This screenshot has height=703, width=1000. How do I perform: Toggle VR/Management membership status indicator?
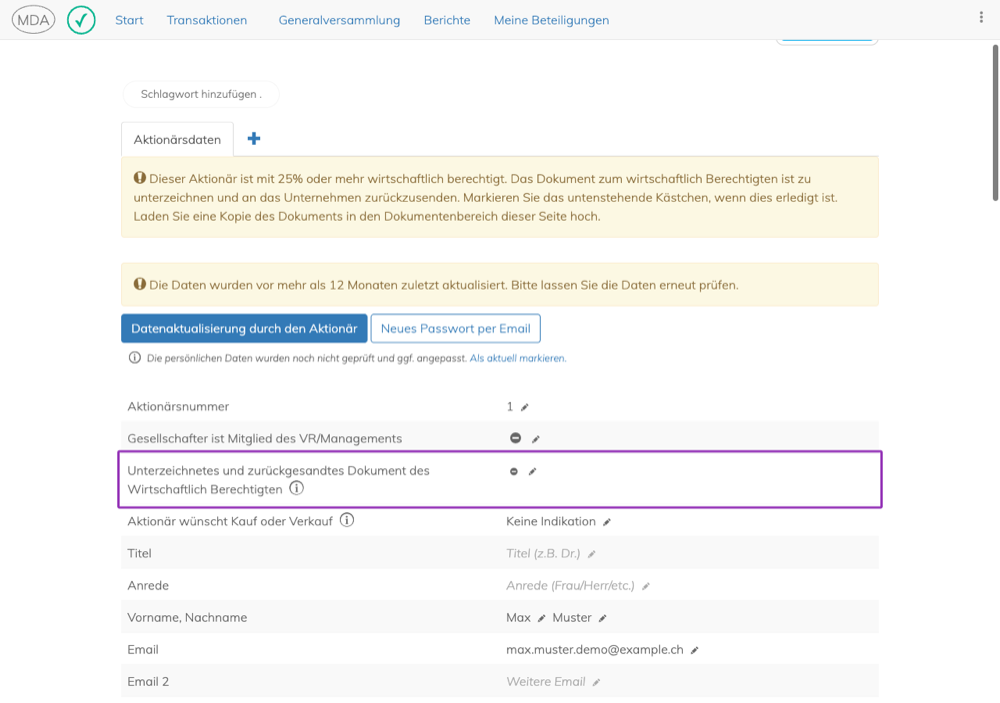515,438
